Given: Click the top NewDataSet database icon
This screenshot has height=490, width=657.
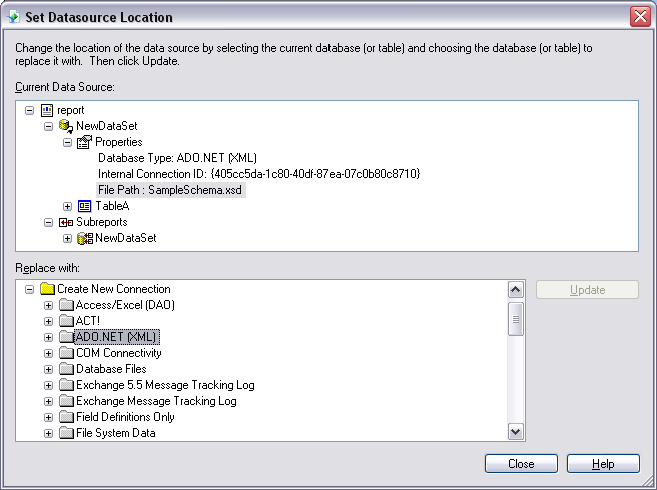Looking at the screenshot, I should [x=66, y=126].
